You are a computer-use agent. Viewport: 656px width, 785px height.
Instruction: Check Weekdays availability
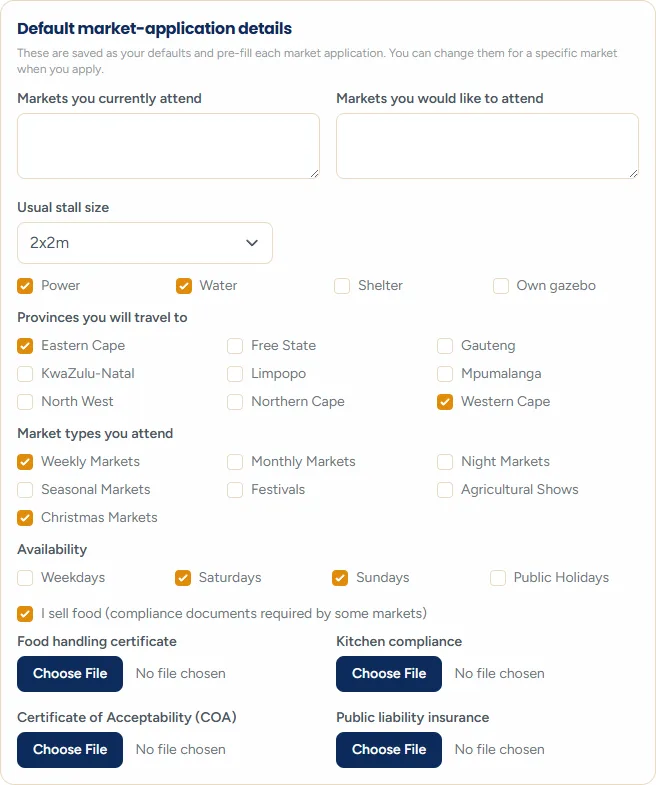[x=25, y=578]
